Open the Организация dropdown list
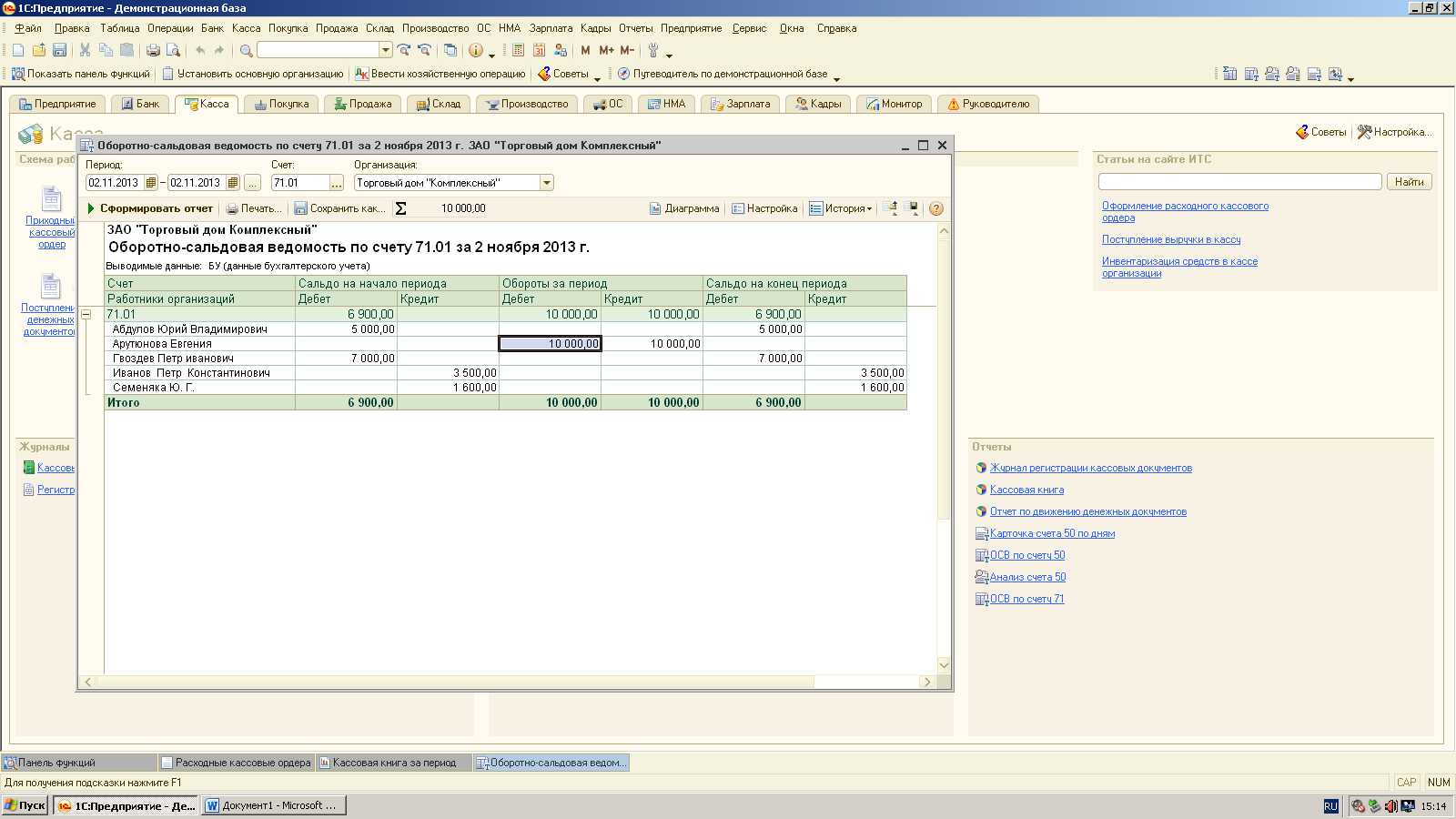The width and height of the screenshot is (1456, 819). [x=547, y=183]
